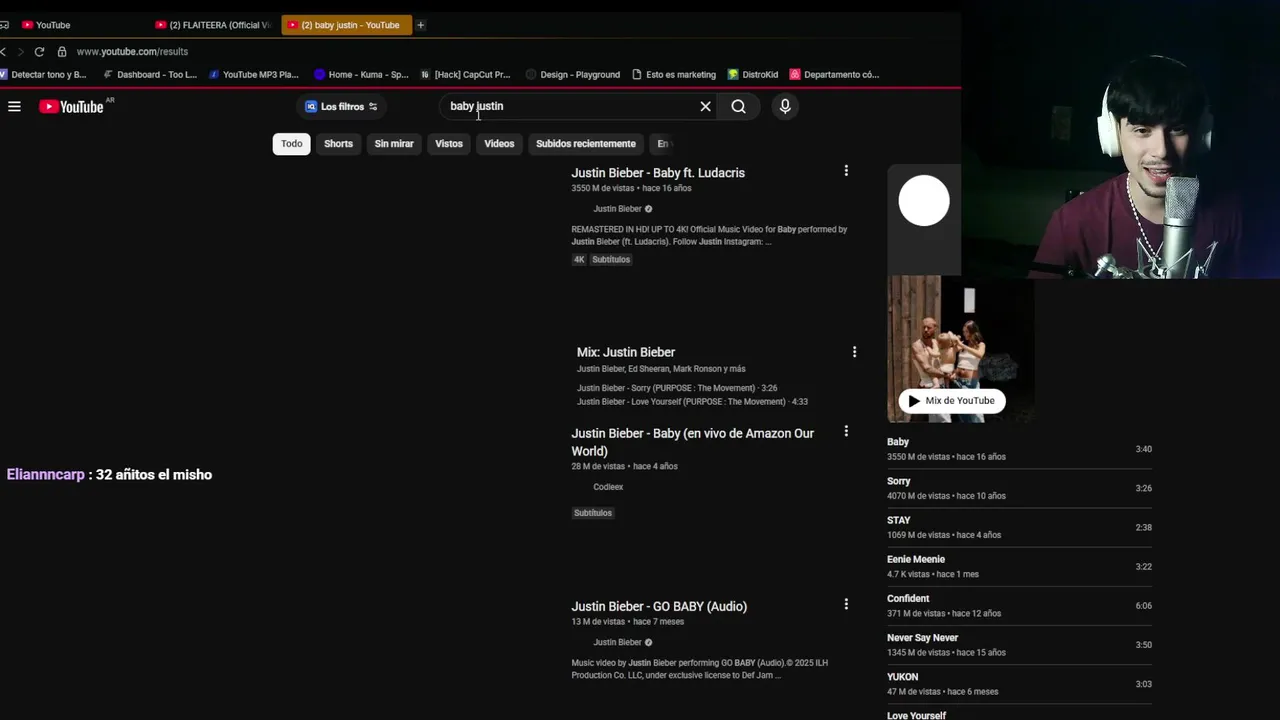
Task: Open Sorry (PURPOSE : The Movement) mix entry
Action: [x=677, y=388]
